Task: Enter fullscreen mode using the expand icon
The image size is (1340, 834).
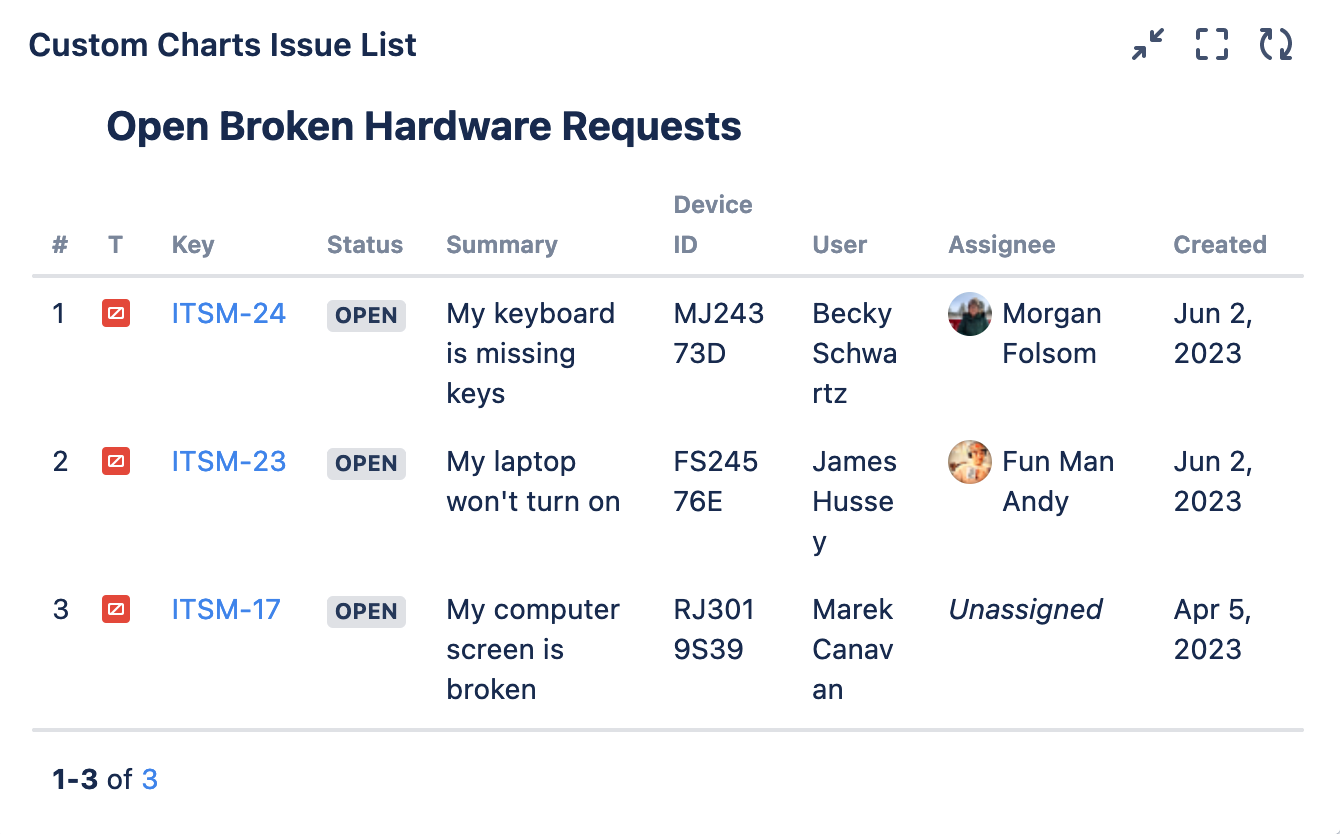Action: 1211,44
